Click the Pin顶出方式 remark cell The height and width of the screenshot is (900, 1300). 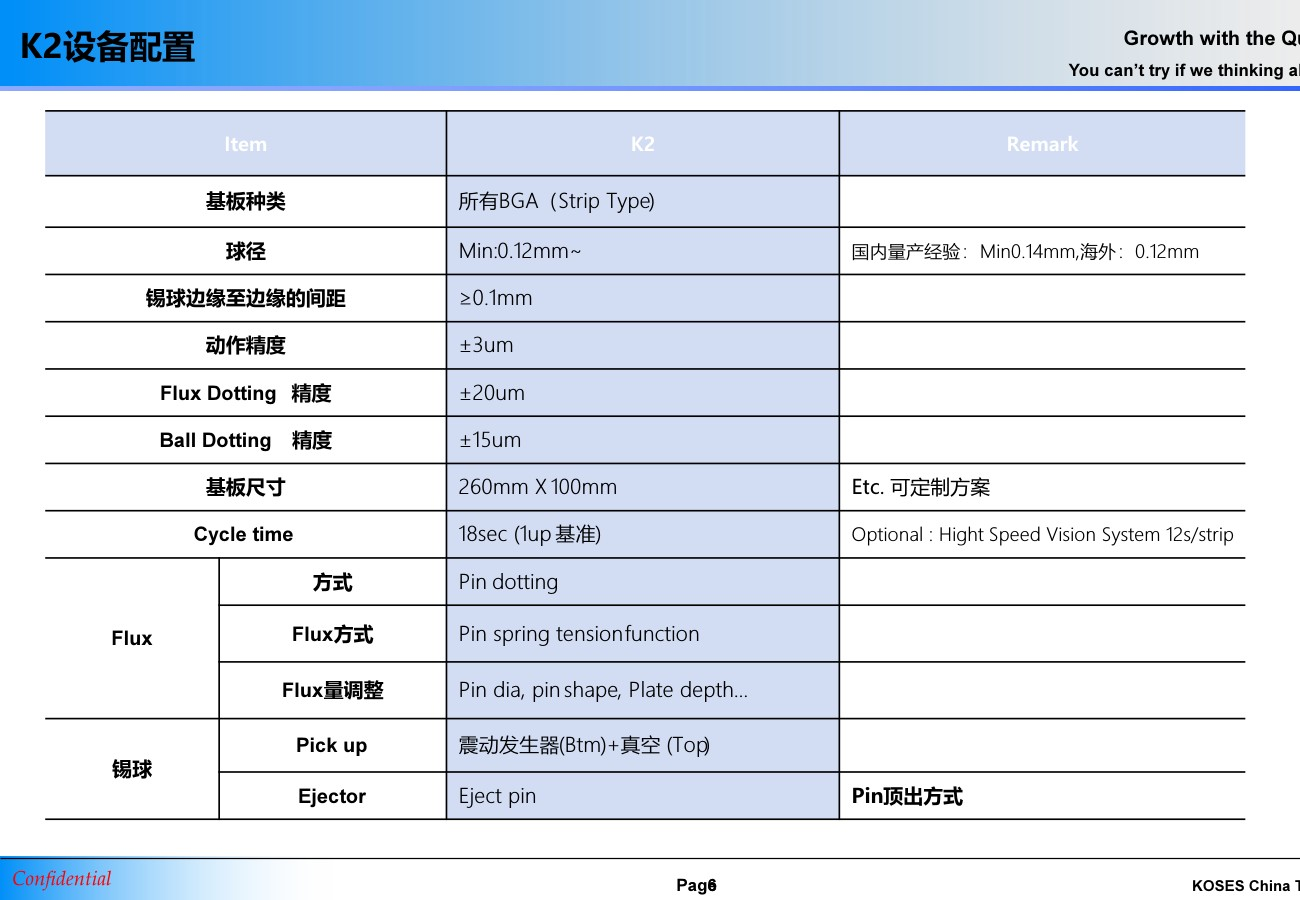(907, 797)
